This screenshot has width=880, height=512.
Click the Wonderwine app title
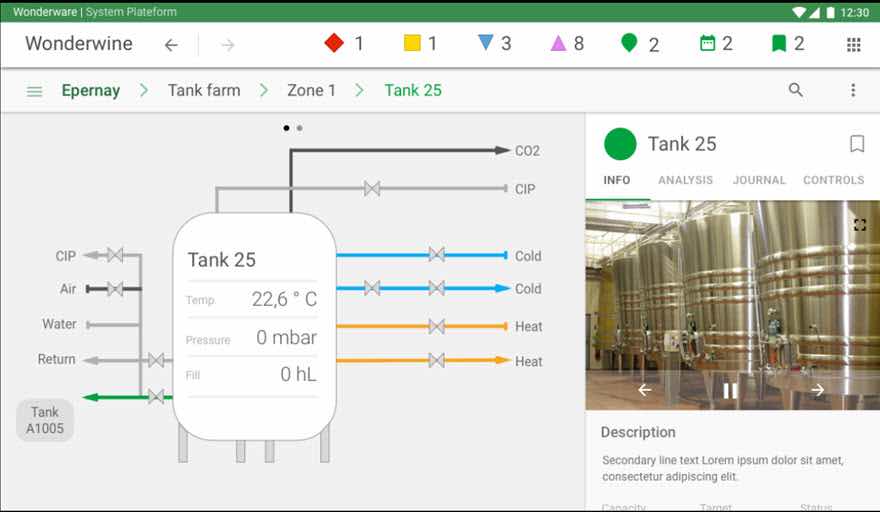point(79,44)
